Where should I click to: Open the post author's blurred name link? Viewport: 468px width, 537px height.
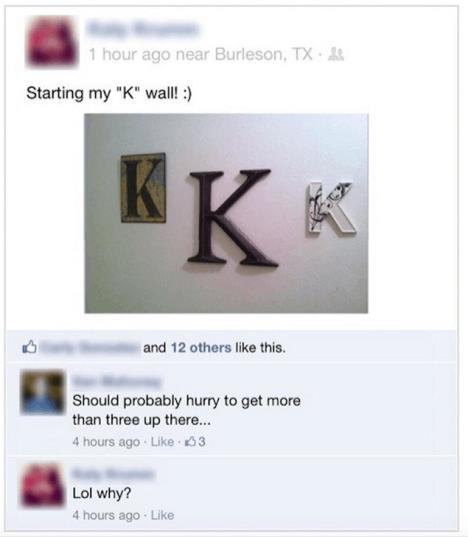pos(142,29)
